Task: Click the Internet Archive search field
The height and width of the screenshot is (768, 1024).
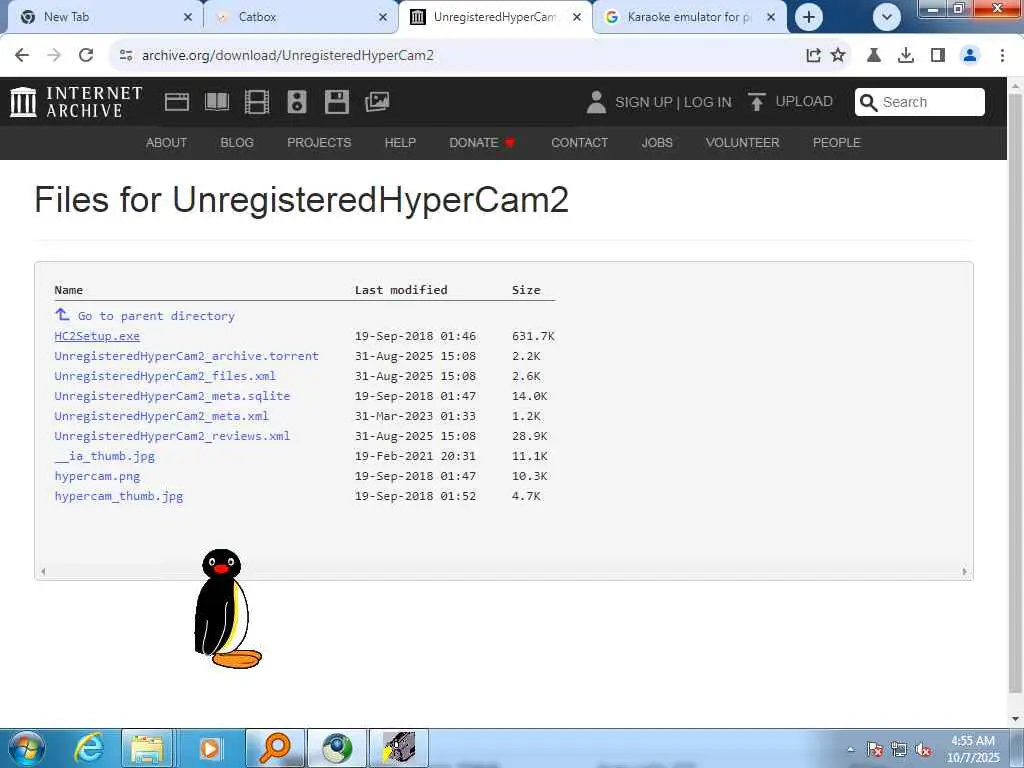Action: point(920,102)
